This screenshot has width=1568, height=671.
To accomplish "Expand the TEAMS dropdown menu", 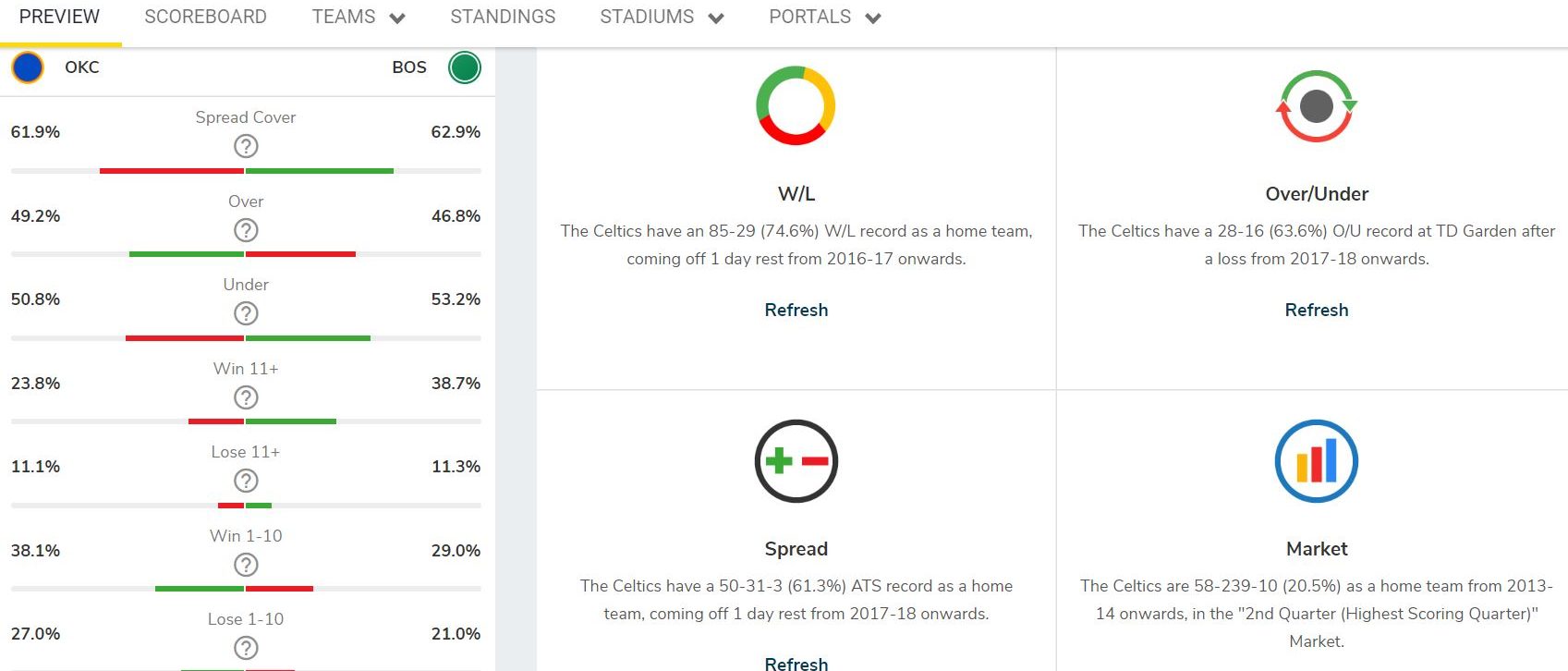I will coord(359,18).
